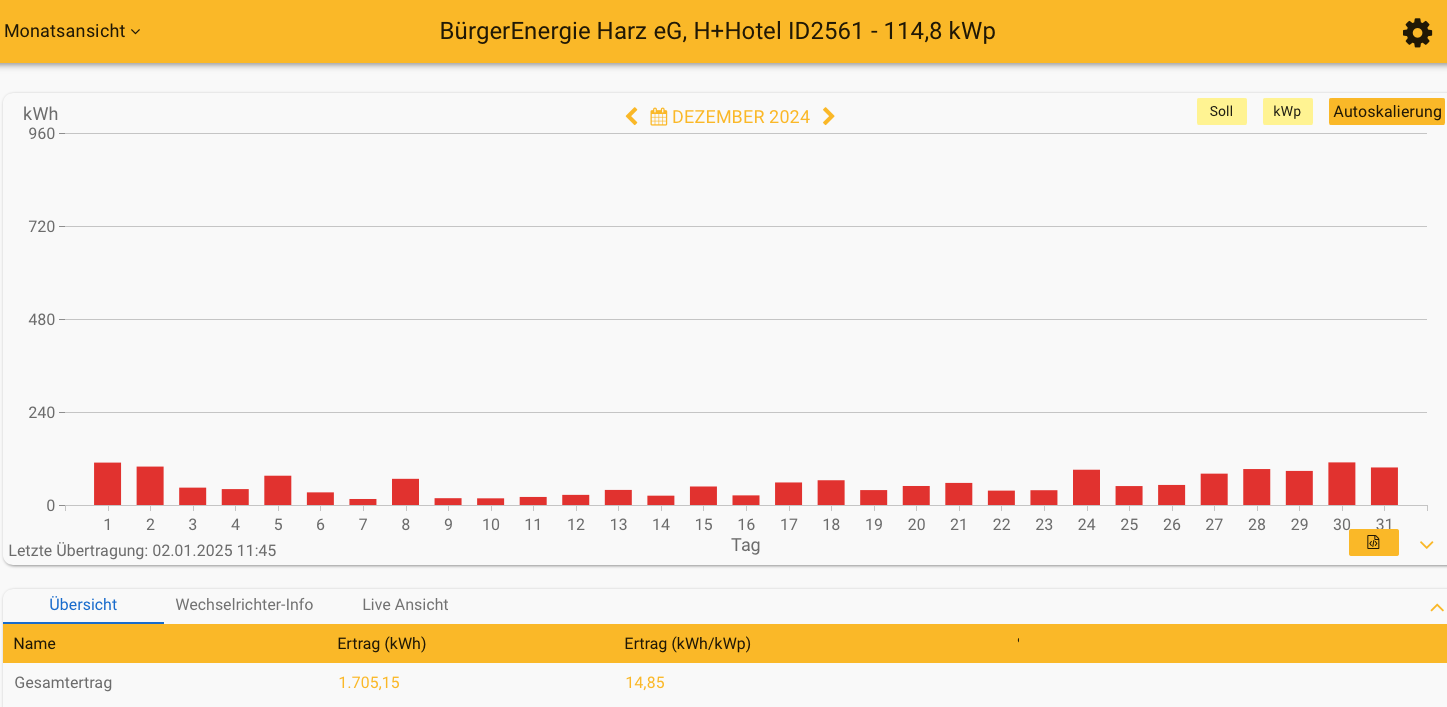
Task: Open the calendar date picker icon
Action: (658, 116)
